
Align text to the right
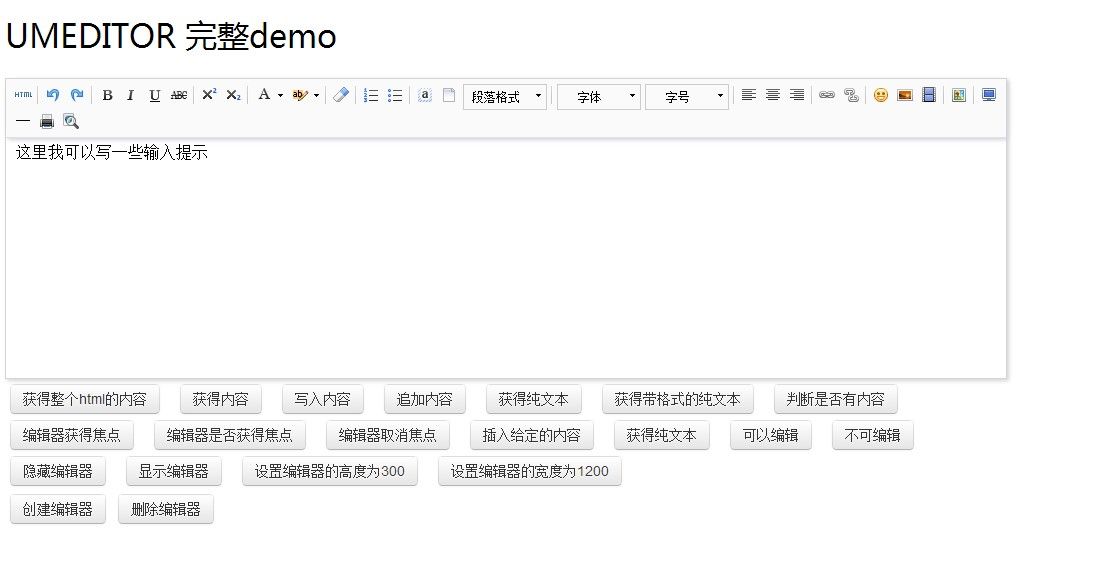(x=797, y=95)
